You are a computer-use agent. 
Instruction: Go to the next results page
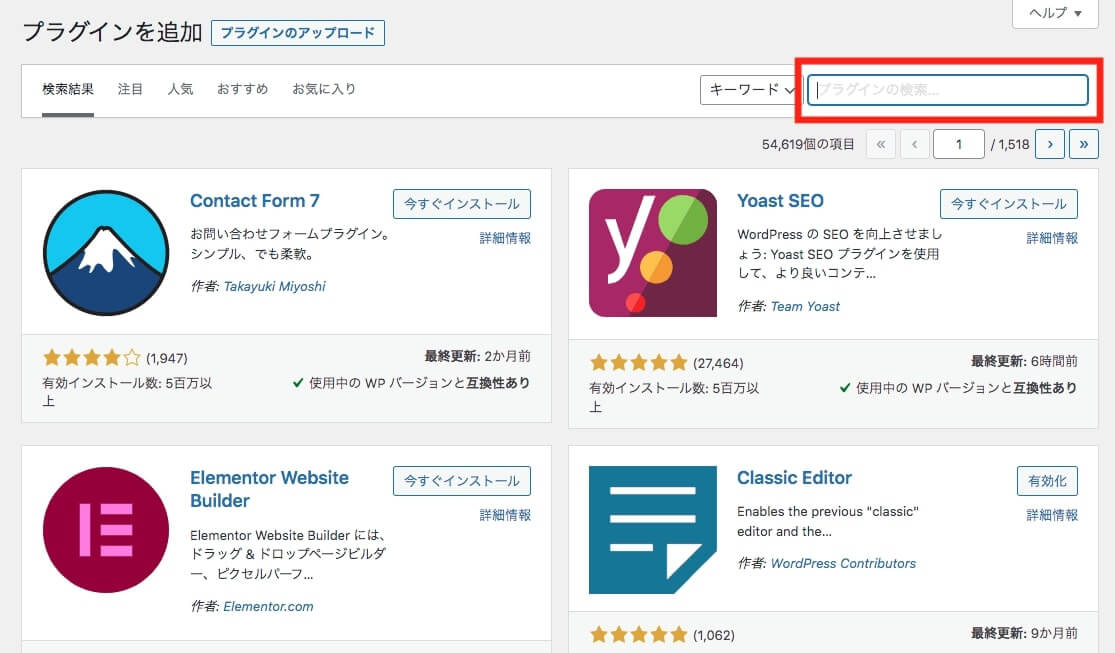click(1050, 144)
